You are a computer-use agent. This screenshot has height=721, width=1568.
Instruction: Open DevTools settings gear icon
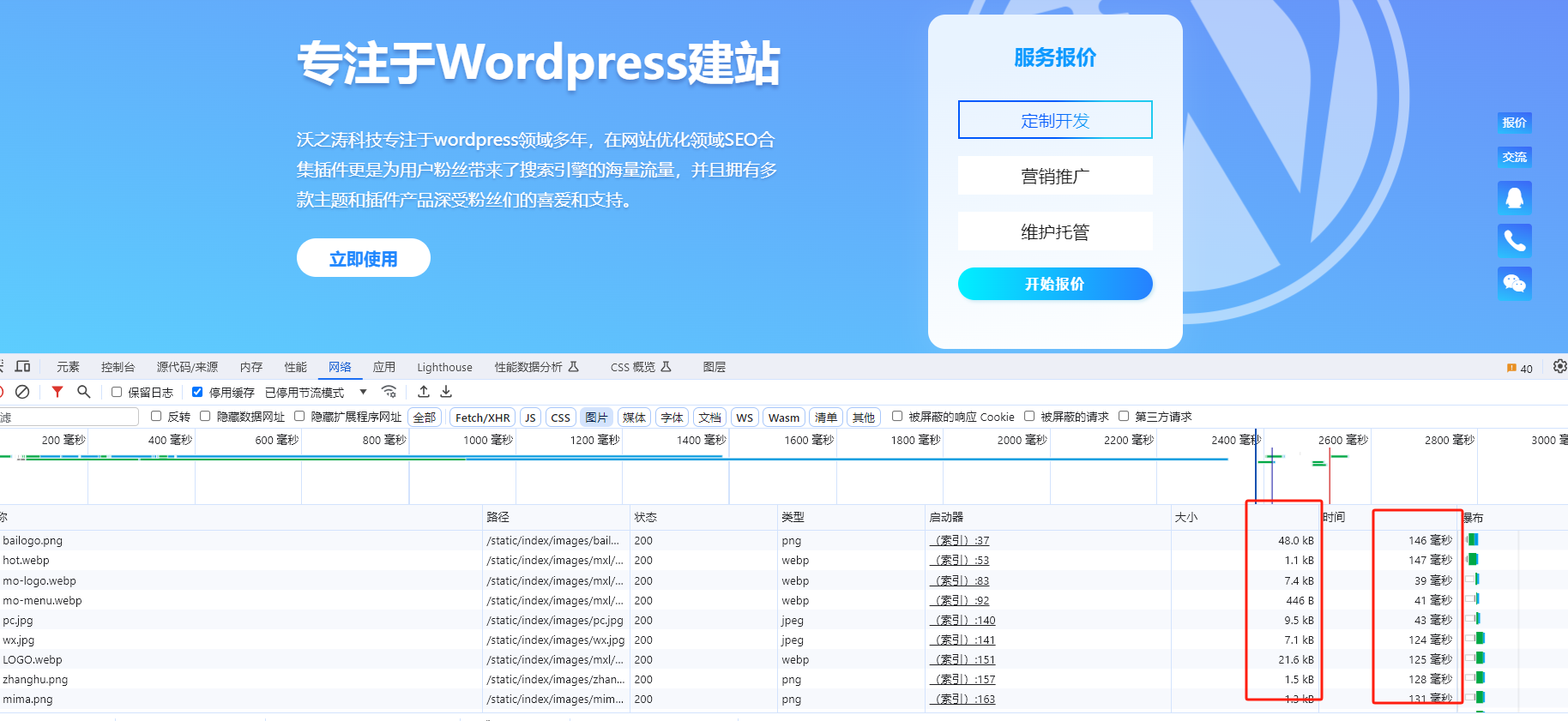[x=1559, y=366]
